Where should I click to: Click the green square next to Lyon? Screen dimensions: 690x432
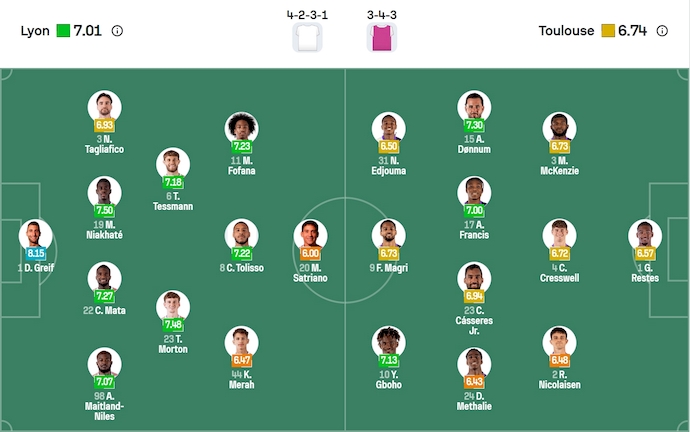(63, 31)
